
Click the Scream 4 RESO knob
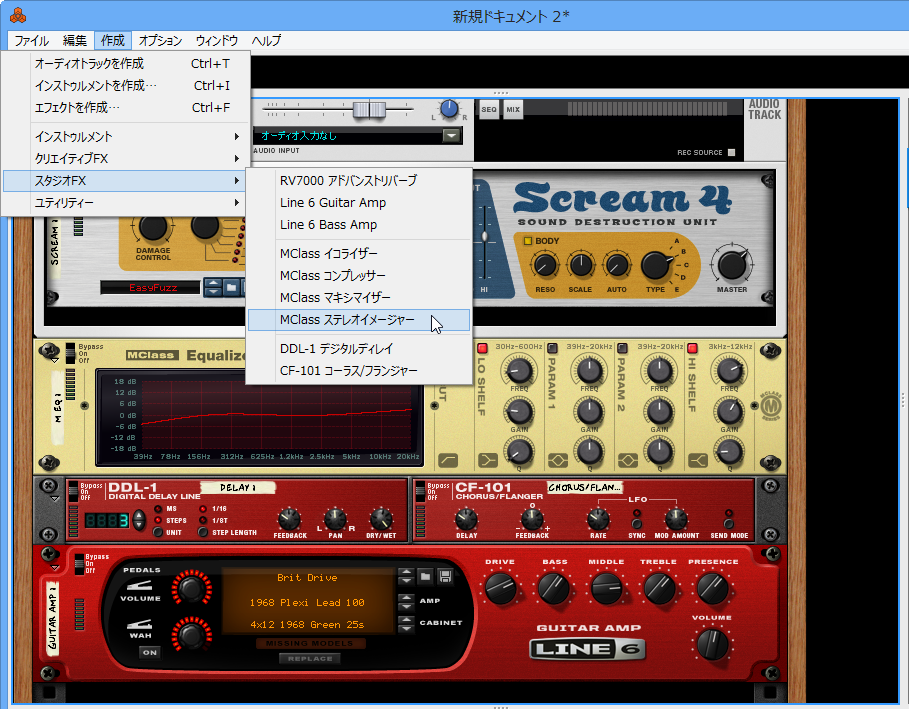[x=544, y=265]
